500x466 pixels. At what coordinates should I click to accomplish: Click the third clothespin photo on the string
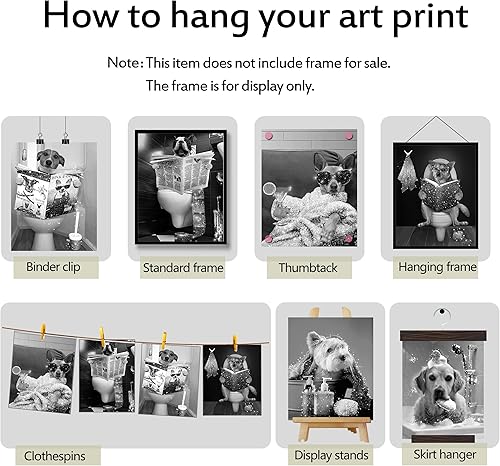169,380
